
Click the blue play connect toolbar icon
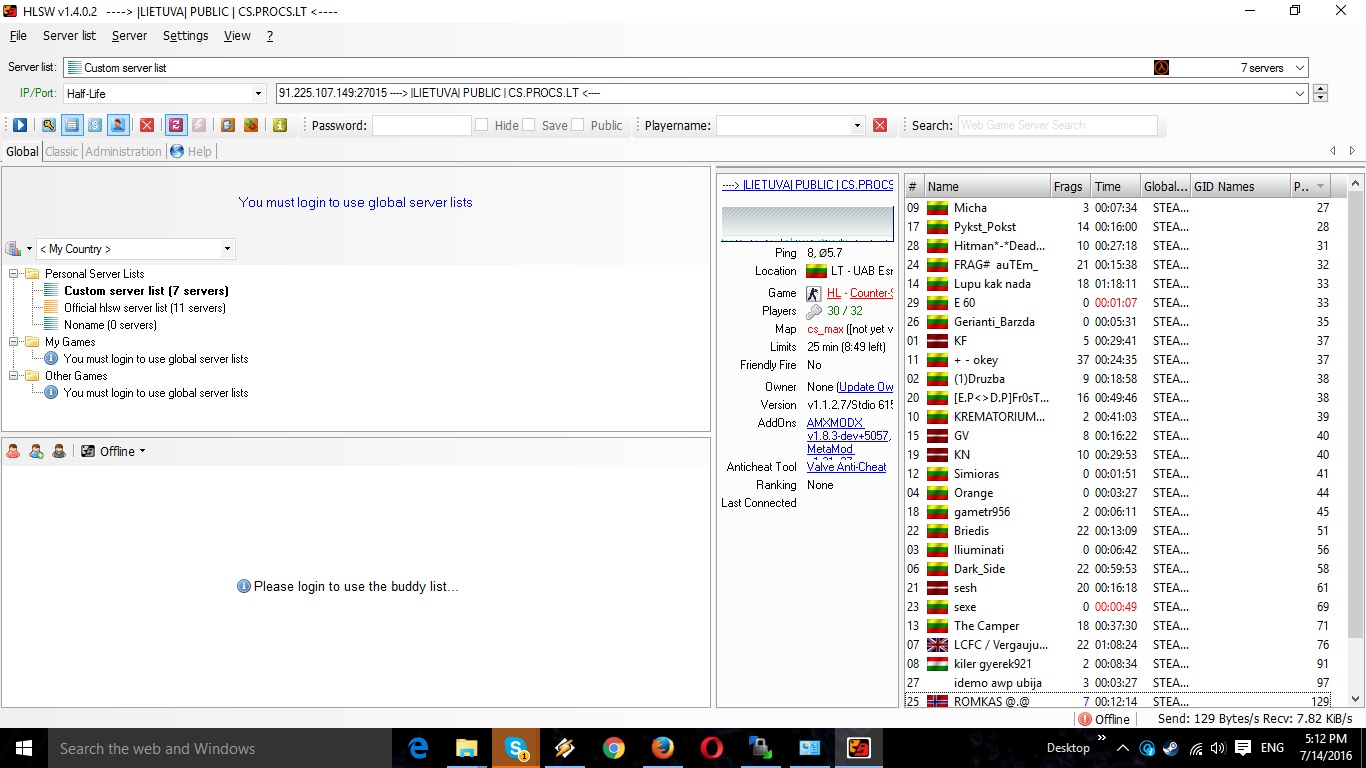(x=20, y=125)
